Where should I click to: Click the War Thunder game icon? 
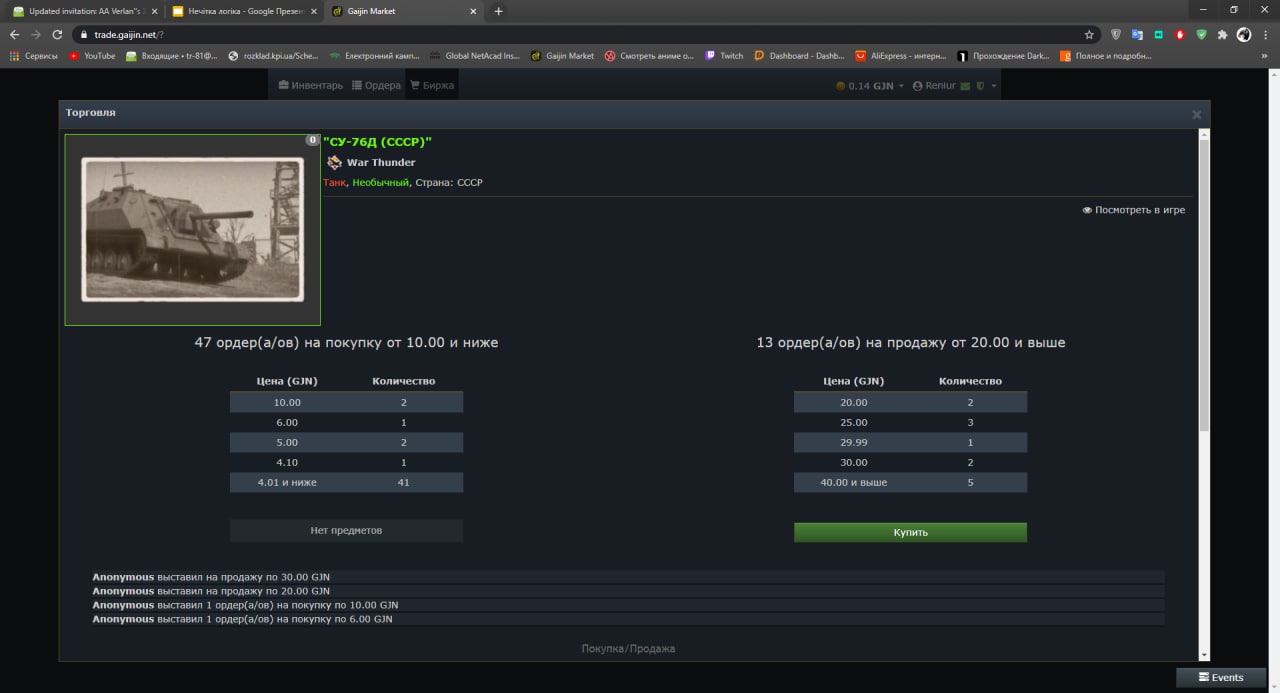(x=335, y=162)
